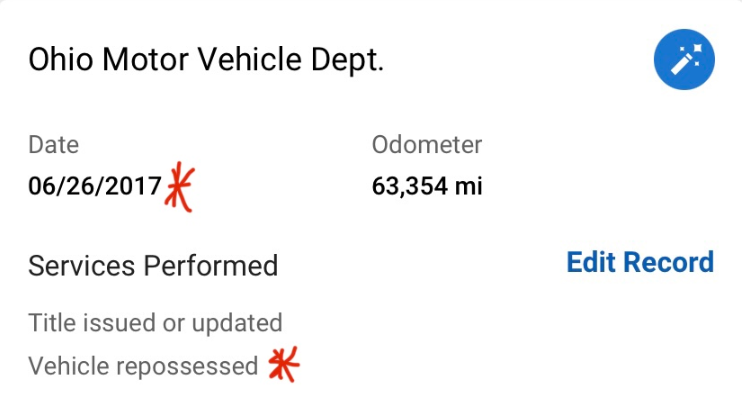Screen dimensions: 742x416
Task: Click the word Dept. in the title
Action: tap(347, 61)
